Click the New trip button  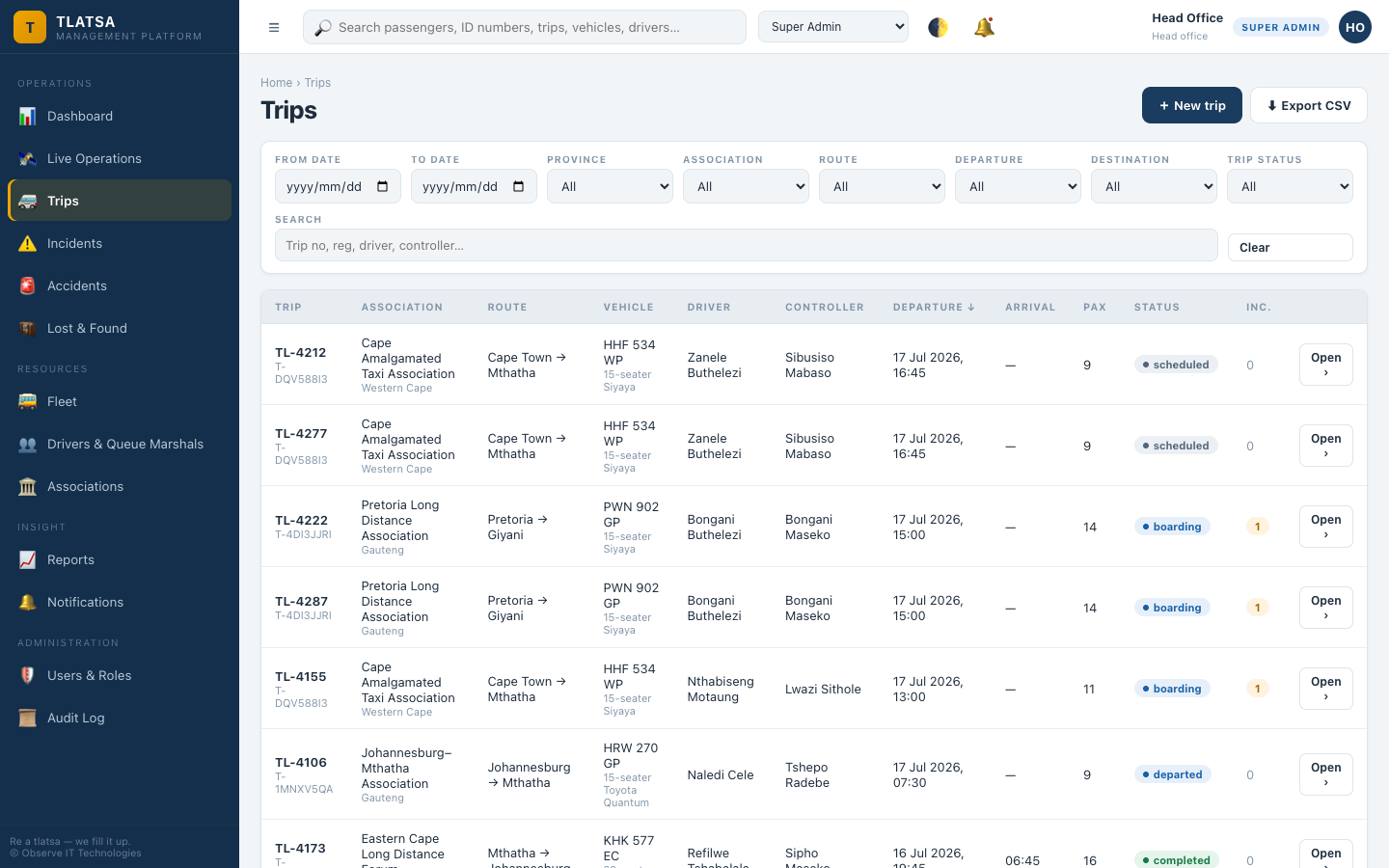pos(1192,105)
